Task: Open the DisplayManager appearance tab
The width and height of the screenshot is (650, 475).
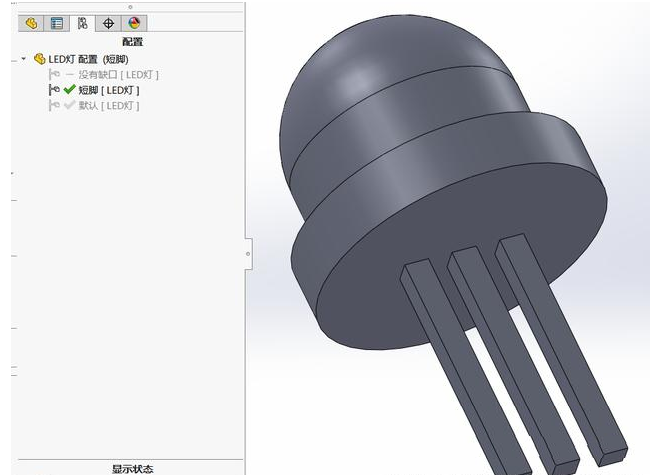Action: (x=134, y=23)
